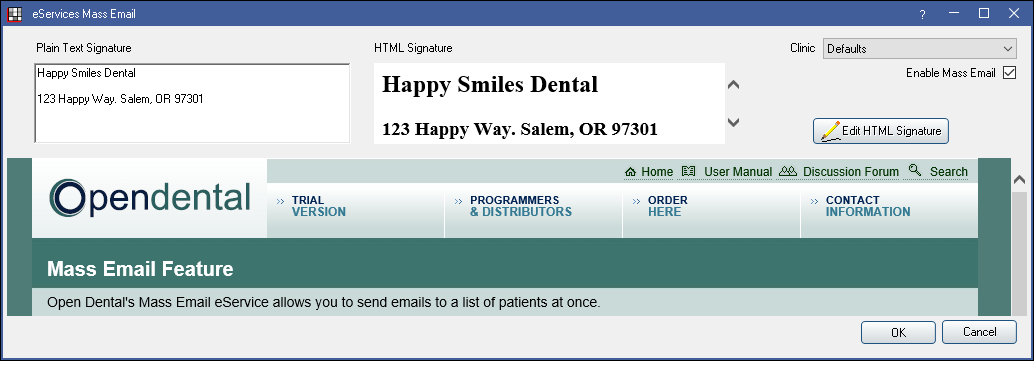Click the eServices Mass Email window icon
The image size is (1036, 368).
[14, 13]
